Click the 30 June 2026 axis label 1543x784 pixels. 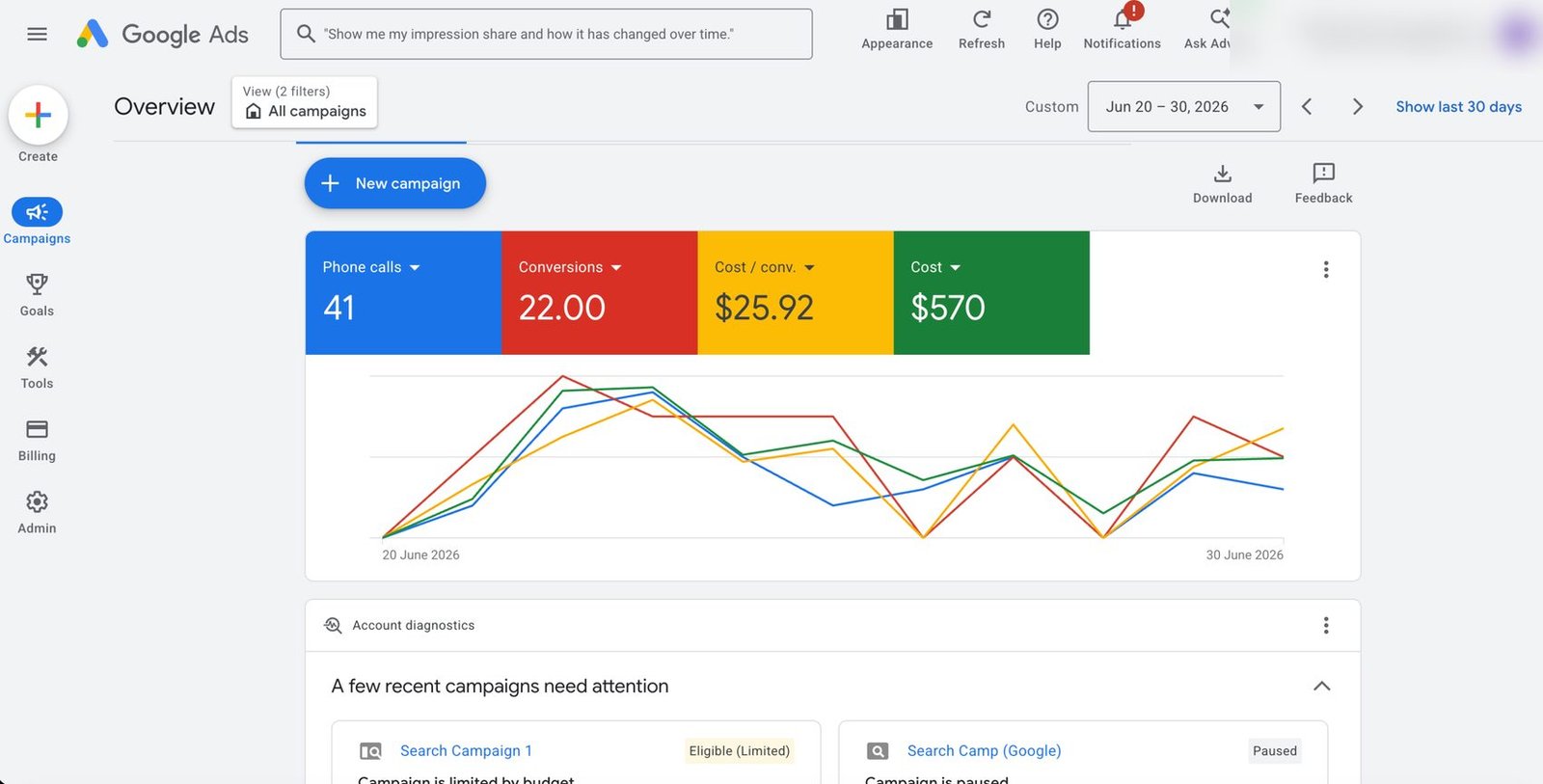(1244, 555)
